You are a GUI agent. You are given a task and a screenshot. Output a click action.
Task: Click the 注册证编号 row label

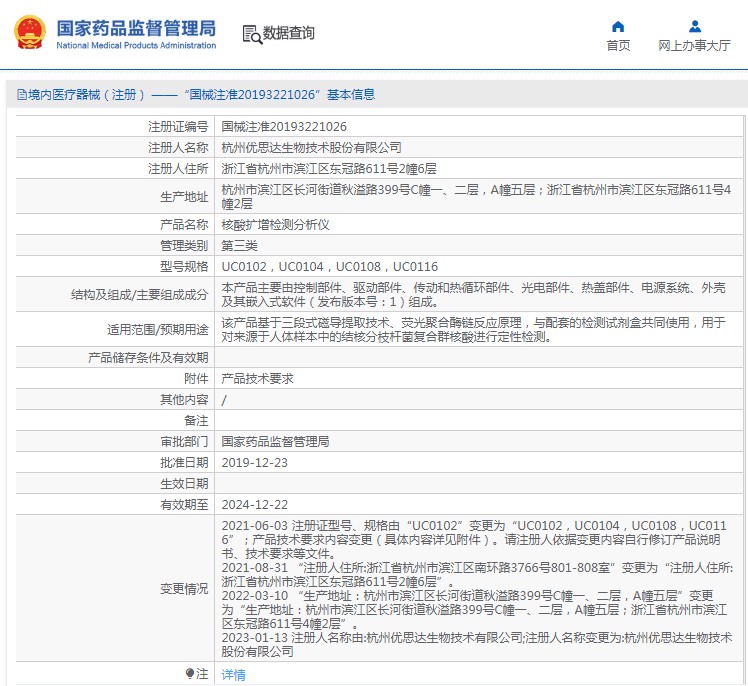point(178,126)
